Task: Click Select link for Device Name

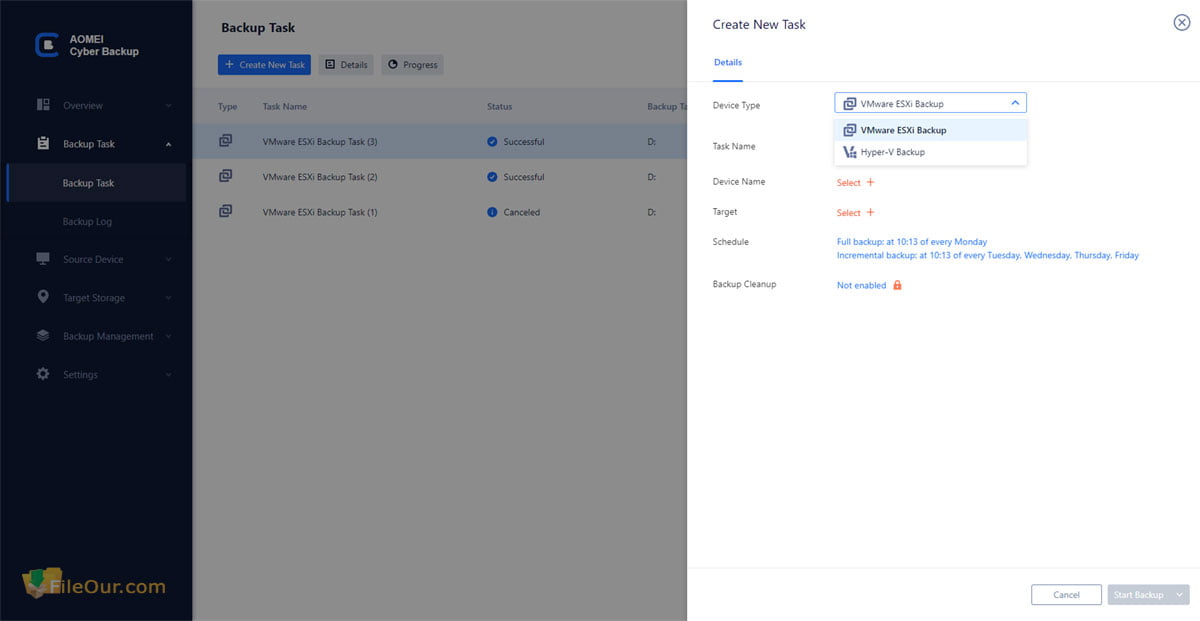Action: pyautogui.click(x=848, y=183)
